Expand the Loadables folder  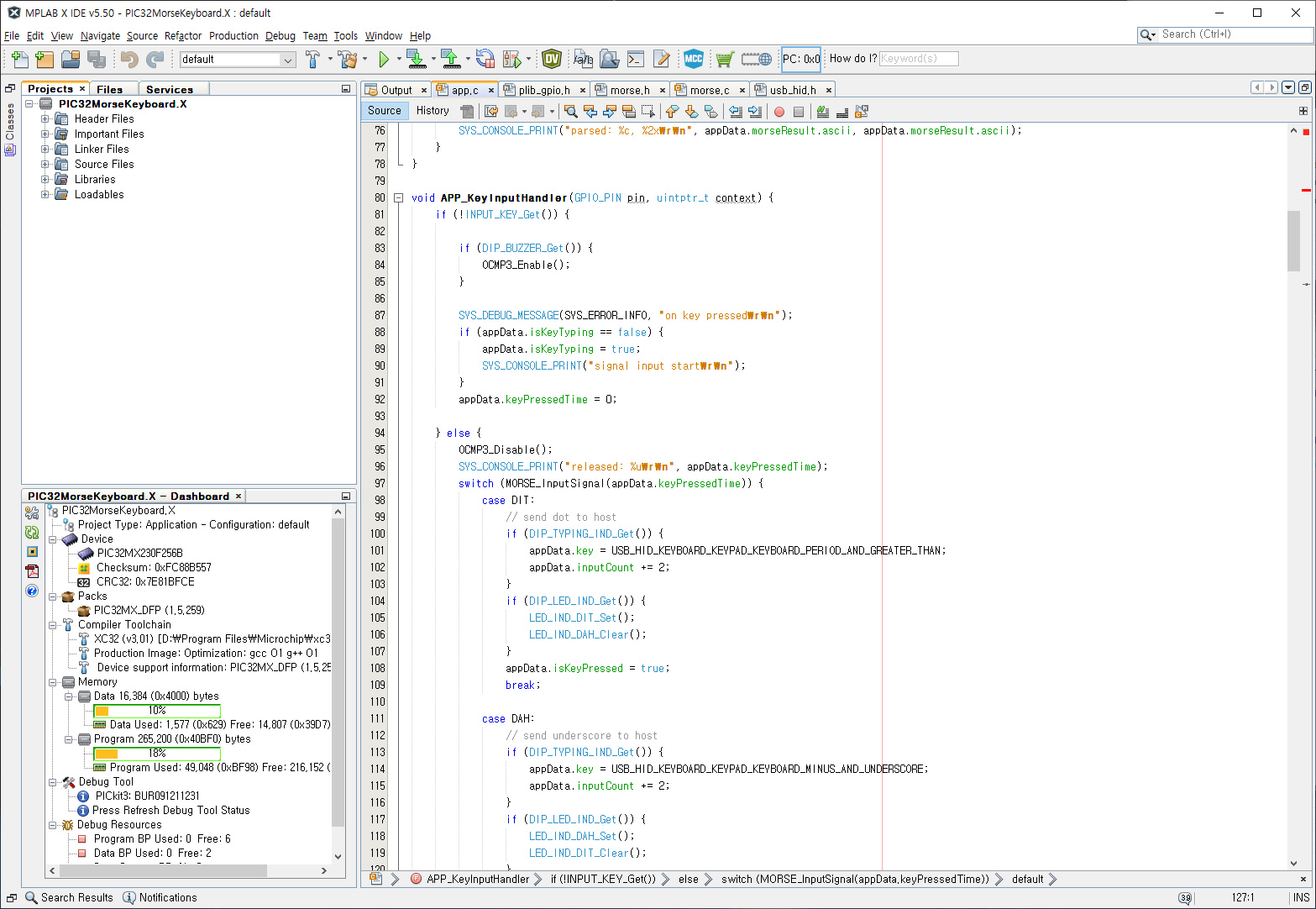click(x=45, y=195)
